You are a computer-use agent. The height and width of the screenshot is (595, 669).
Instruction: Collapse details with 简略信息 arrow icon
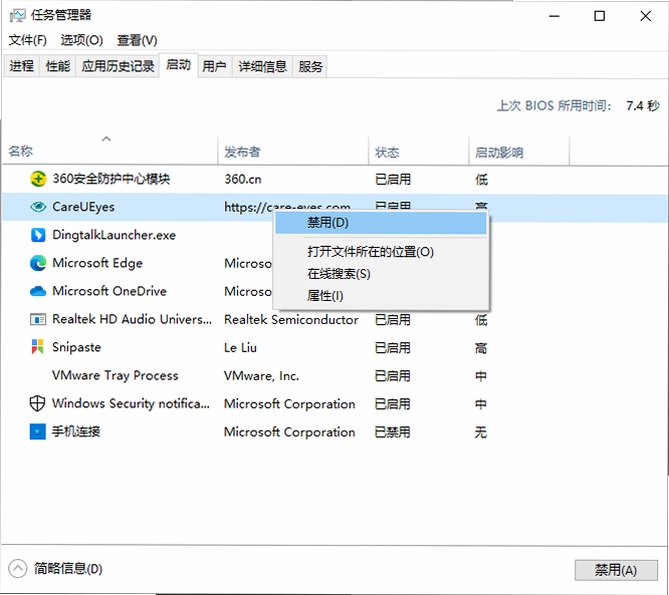point(17,569)
